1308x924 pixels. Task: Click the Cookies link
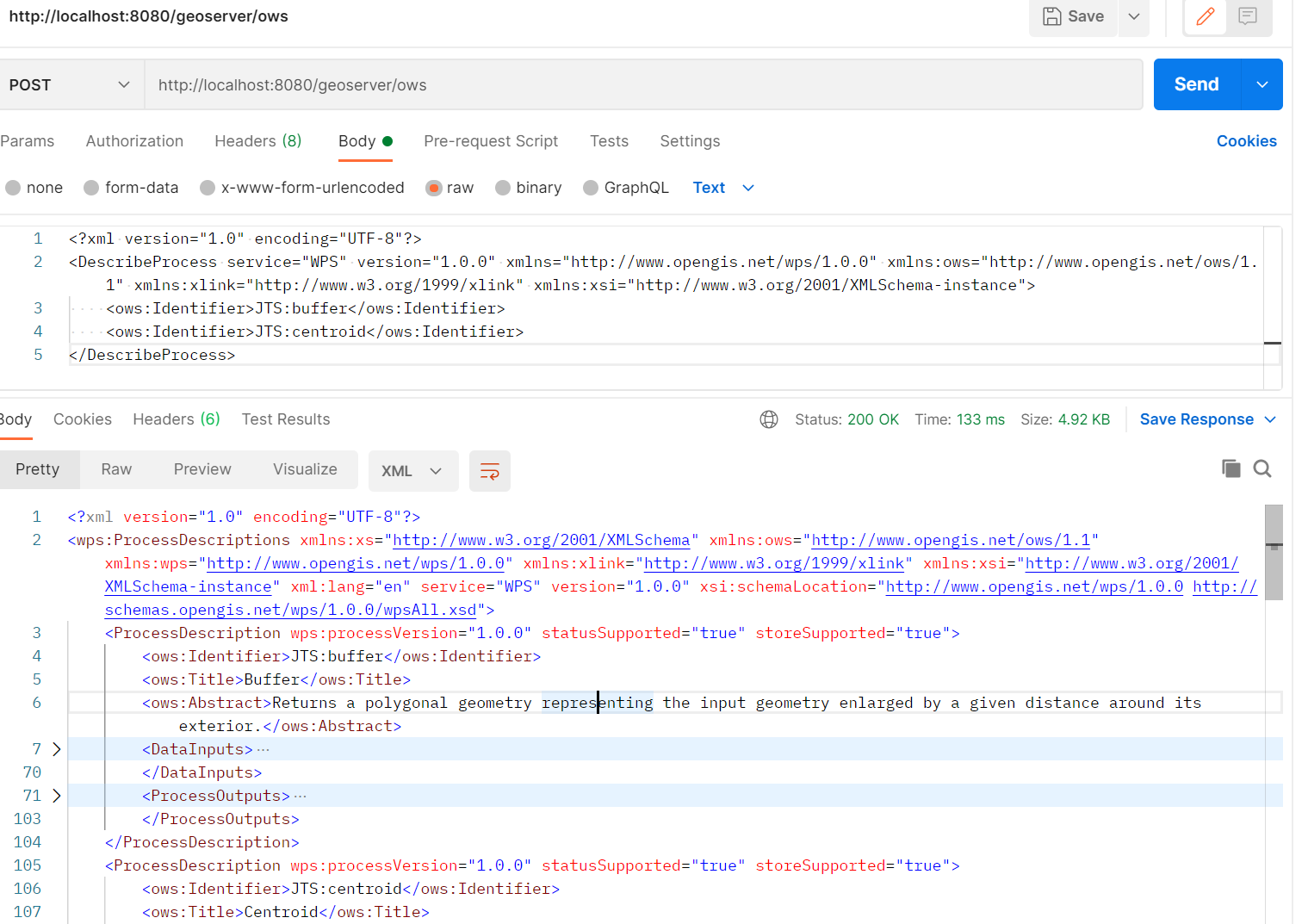click(1246, 141)
